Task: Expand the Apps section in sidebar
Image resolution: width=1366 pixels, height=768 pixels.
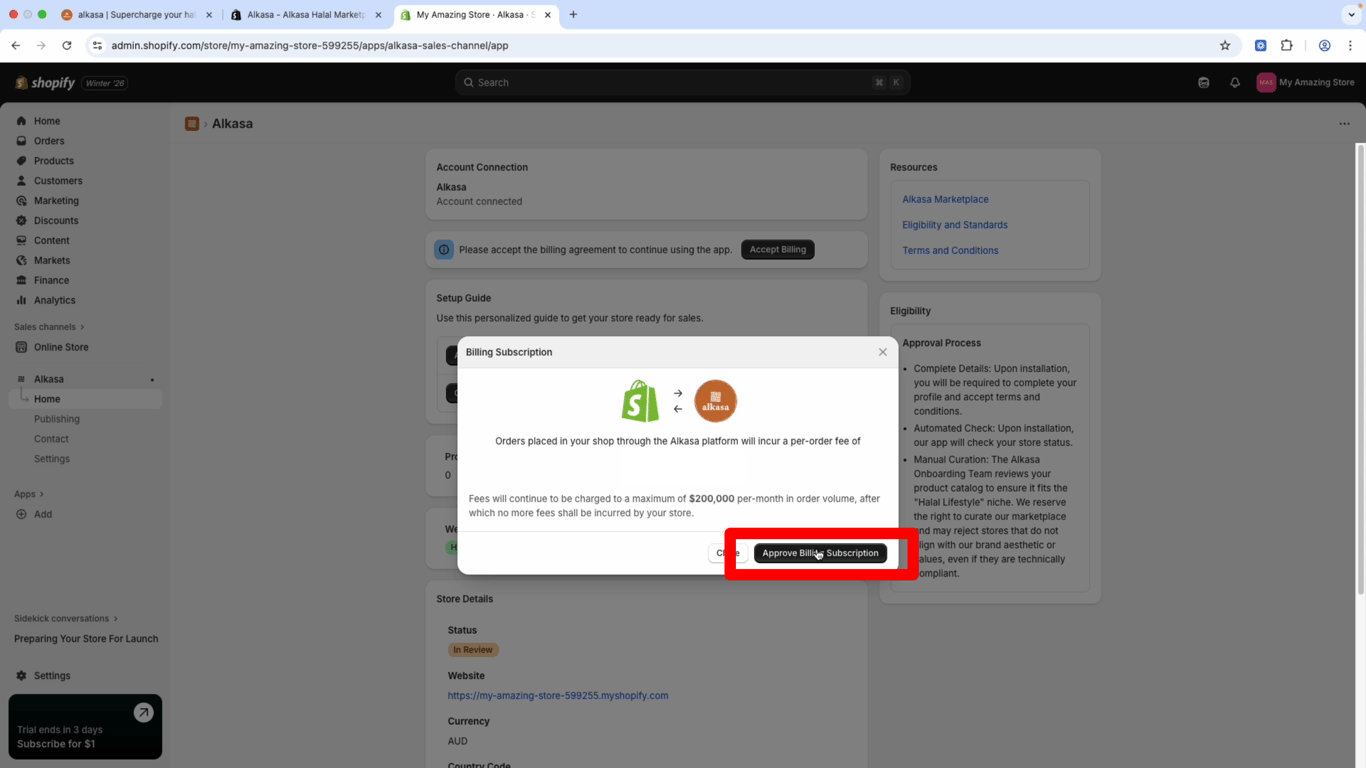Action: (28, 494)
